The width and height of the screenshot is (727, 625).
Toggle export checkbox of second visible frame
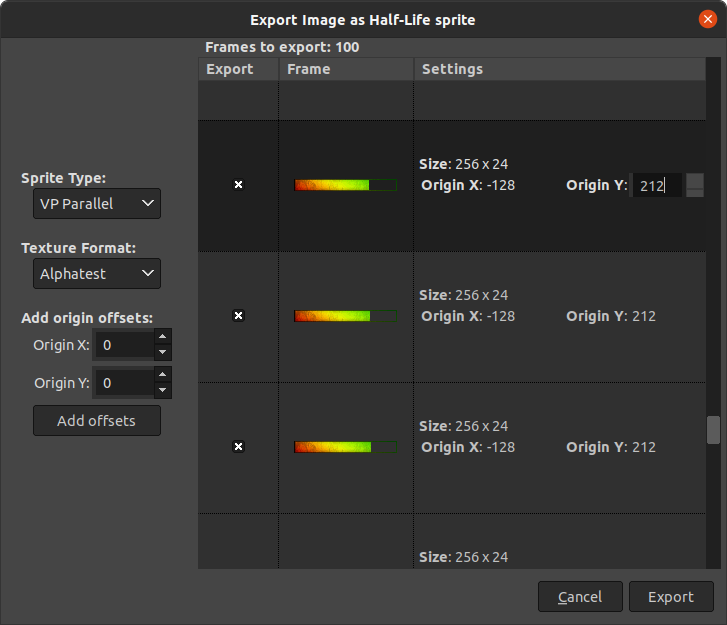coord(238,316)
